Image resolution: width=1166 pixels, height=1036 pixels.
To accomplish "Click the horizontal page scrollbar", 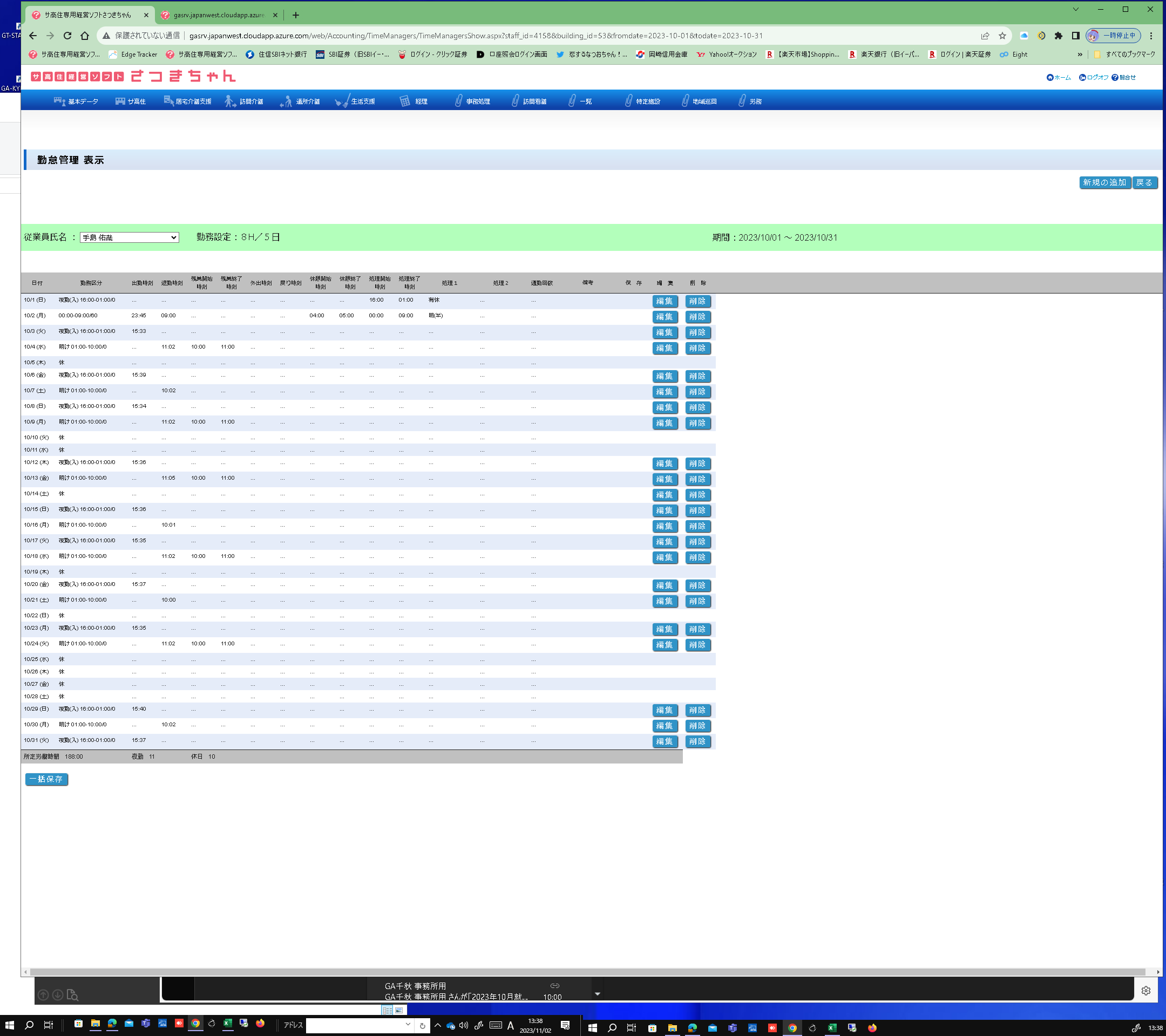I will pos(587,972).
